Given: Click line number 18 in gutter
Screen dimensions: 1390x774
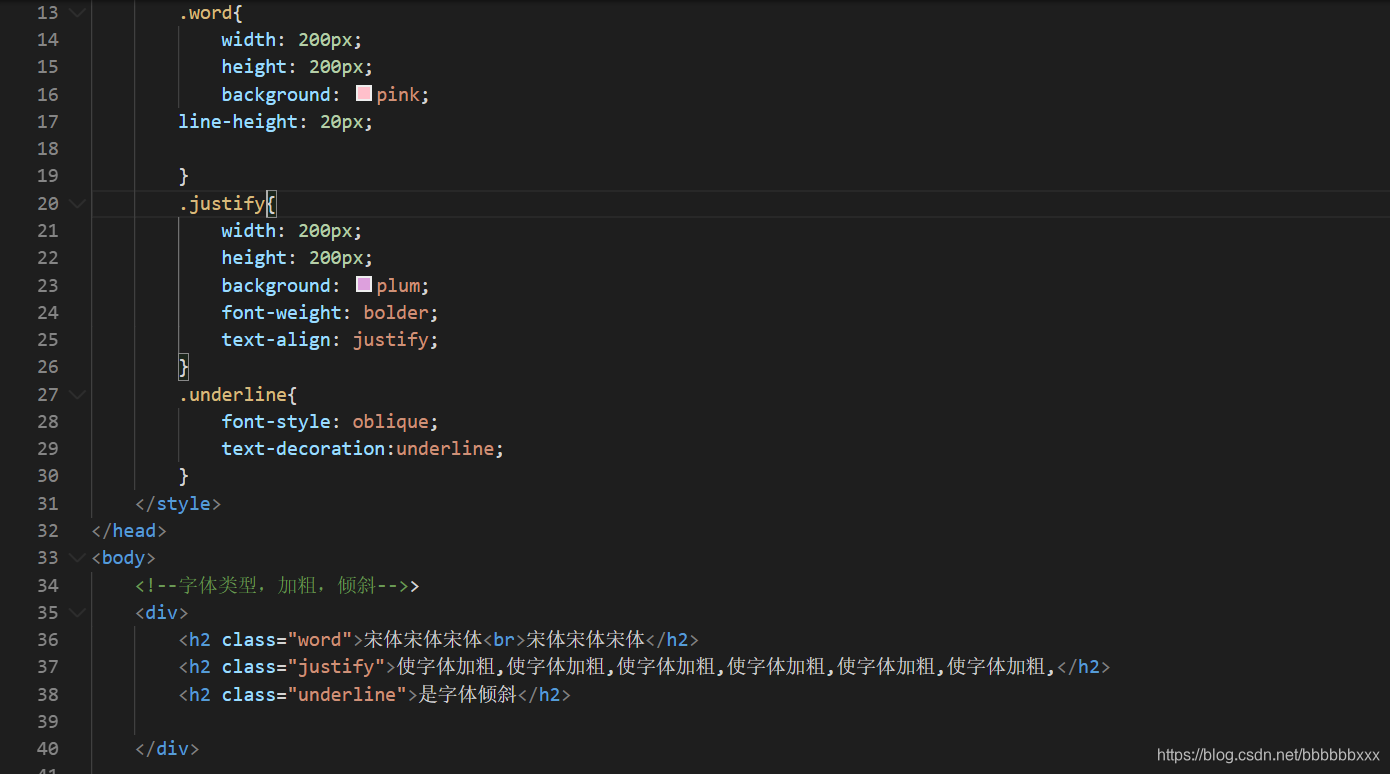Looking at the screenshot, I should (x=47, y=149).
